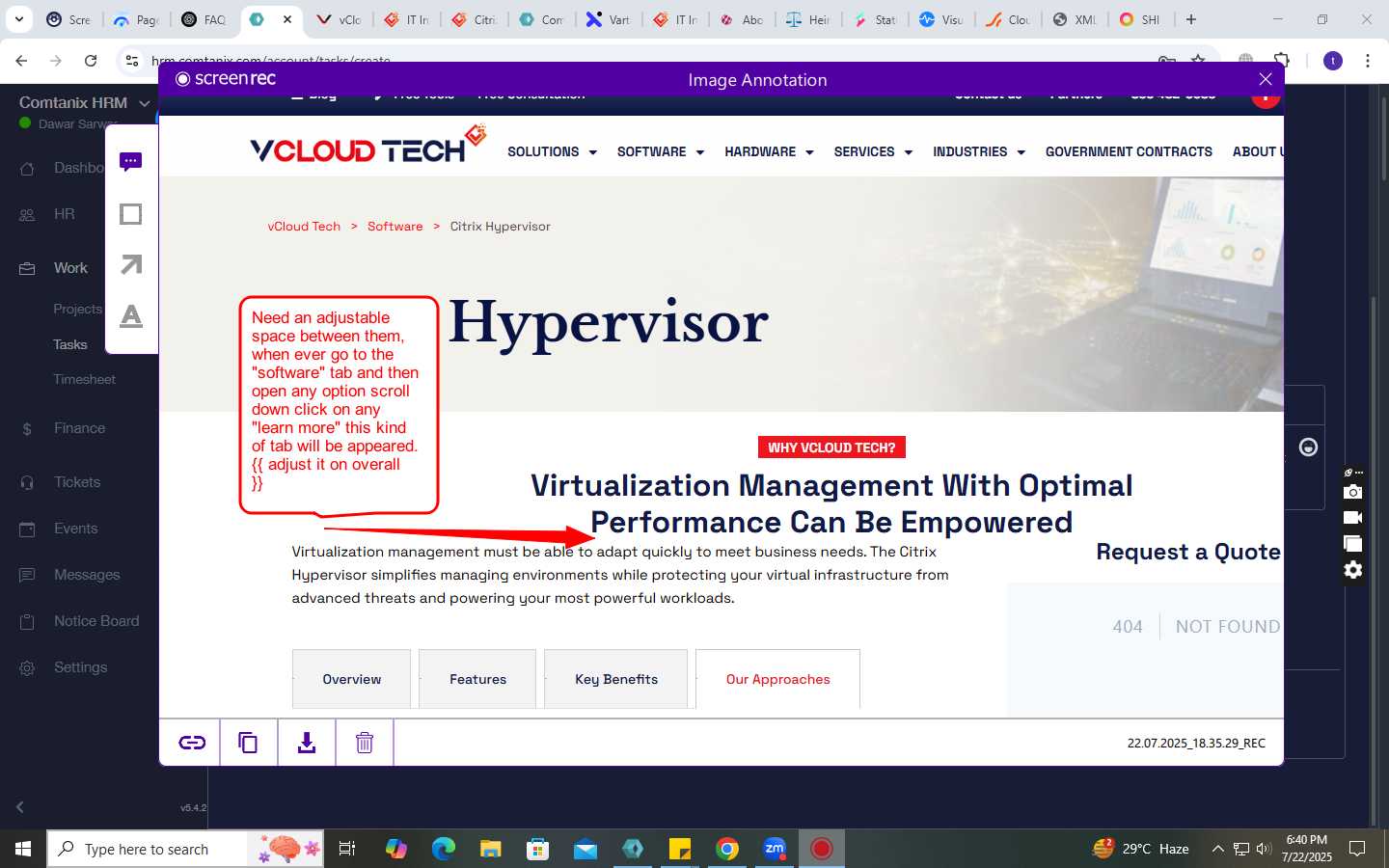
Task: Open Windows notification center
Action: click(1357, 849)
